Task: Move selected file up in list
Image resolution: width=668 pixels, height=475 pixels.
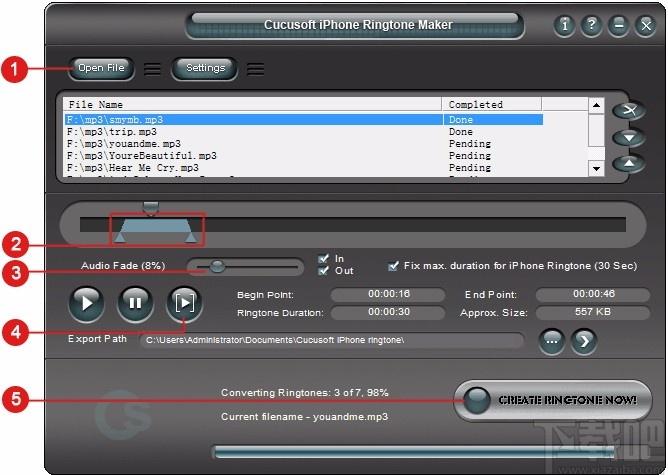Action: tap(627, 163)
